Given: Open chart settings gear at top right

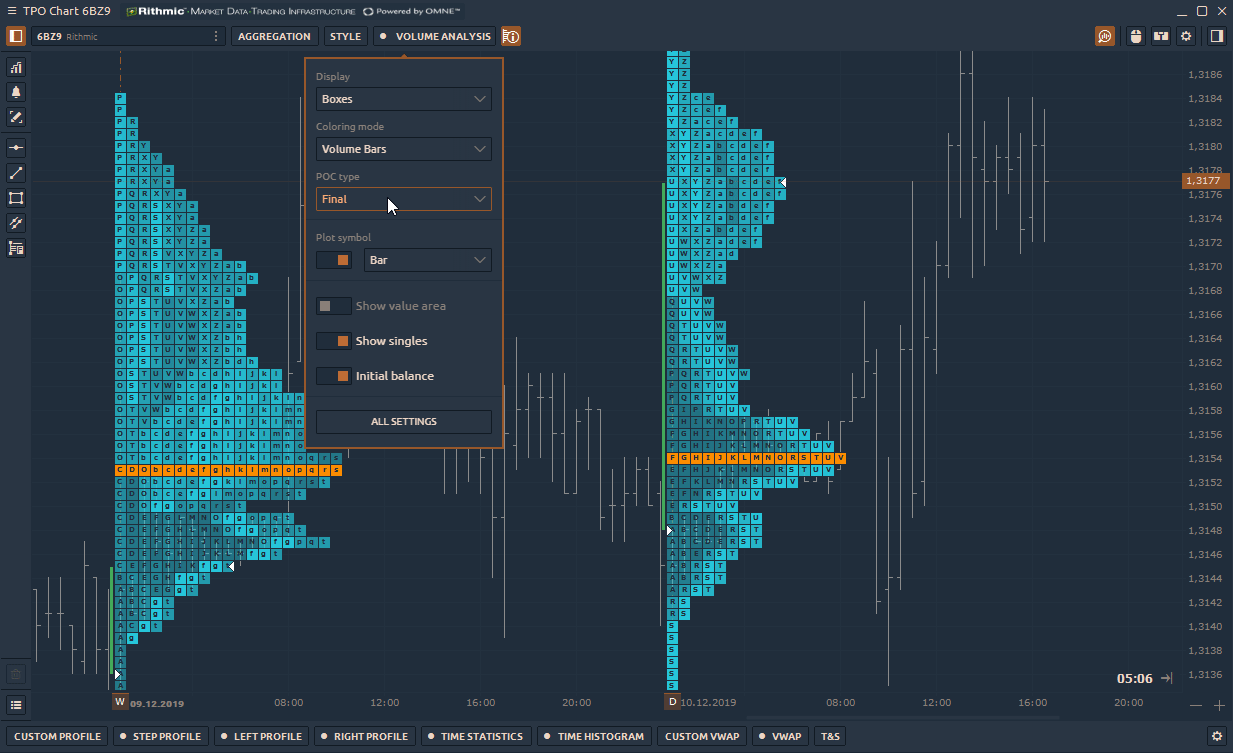Looking at the screenshot, I should (1186, 36).
